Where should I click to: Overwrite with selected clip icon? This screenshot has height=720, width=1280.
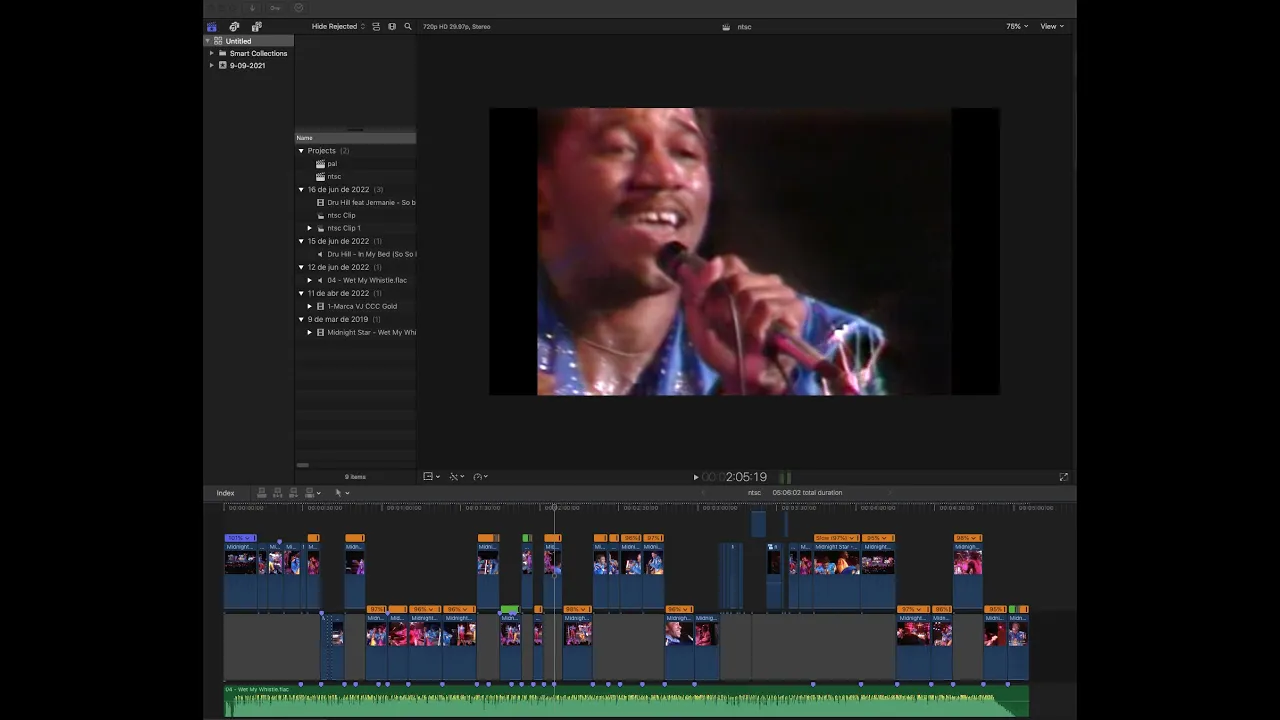pyautogui.click(x=310, y=493)
